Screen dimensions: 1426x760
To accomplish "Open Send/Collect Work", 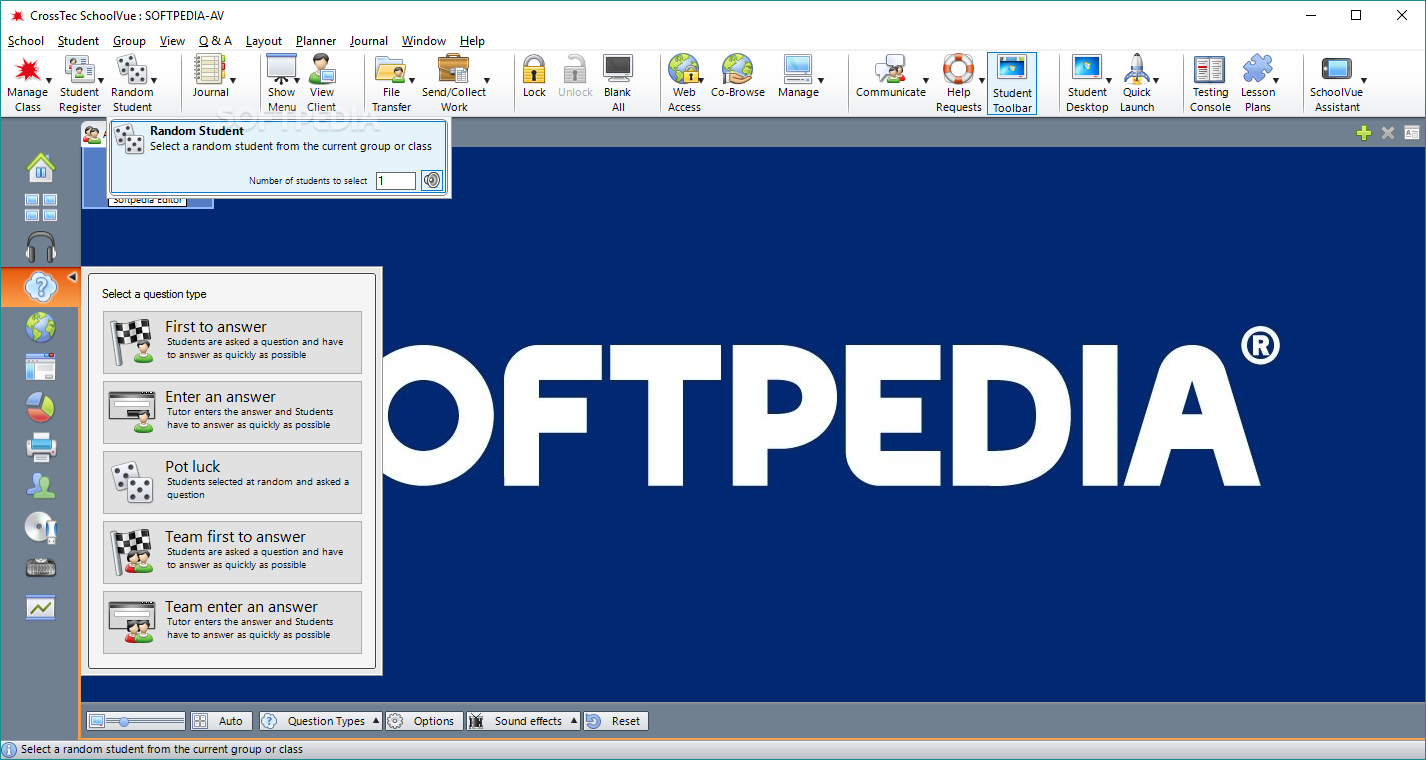I will point(454,84).
